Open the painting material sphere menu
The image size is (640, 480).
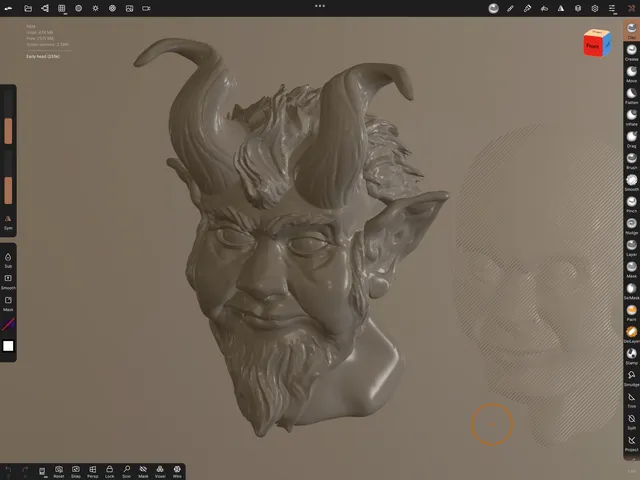pos(493,8)
